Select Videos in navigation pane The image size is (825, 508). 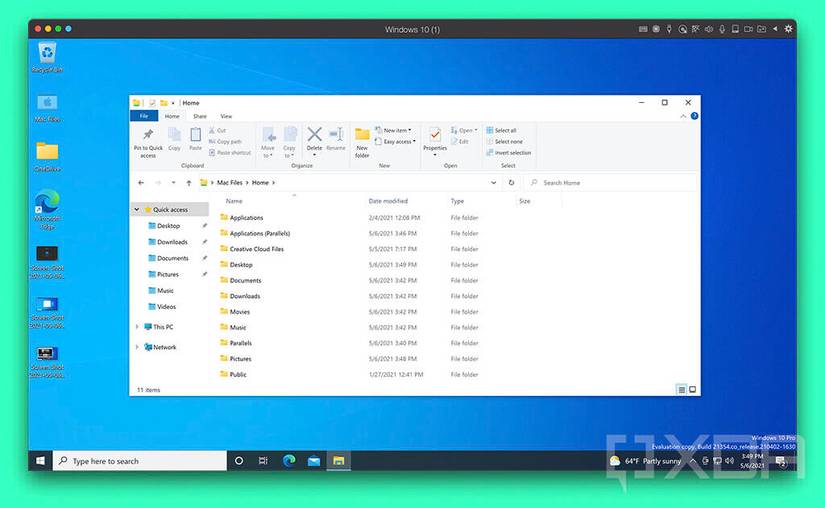tap(166, 307)
